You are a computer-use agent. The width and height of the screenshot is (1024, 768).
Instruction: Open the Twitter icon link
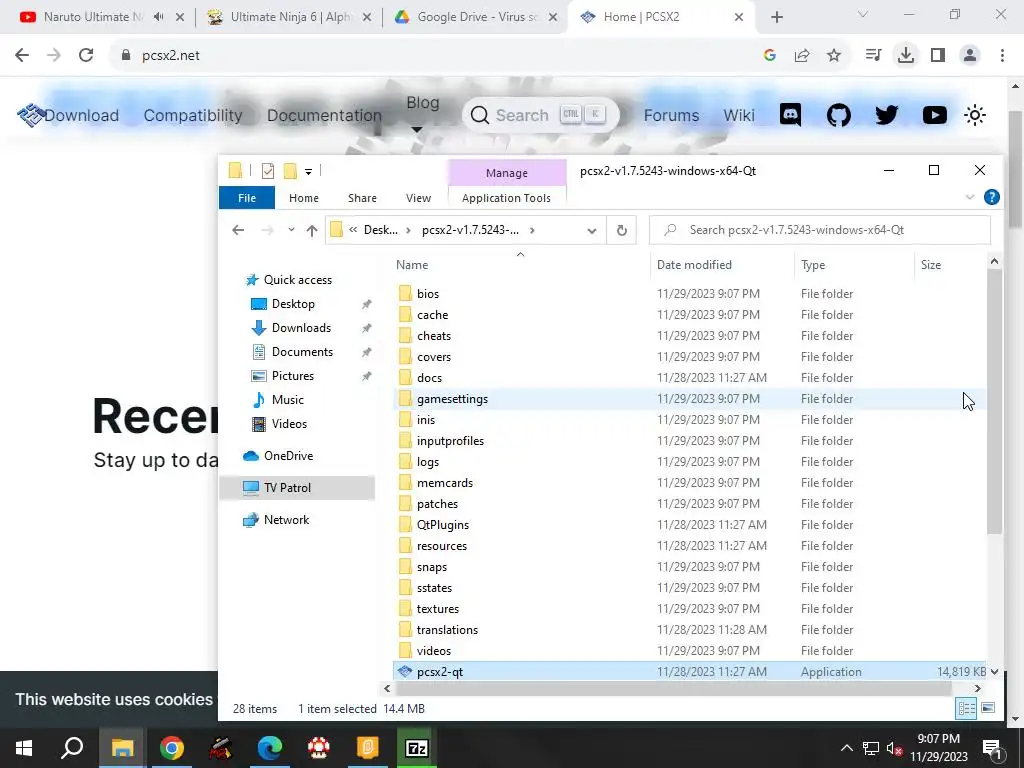click(886, 115)
